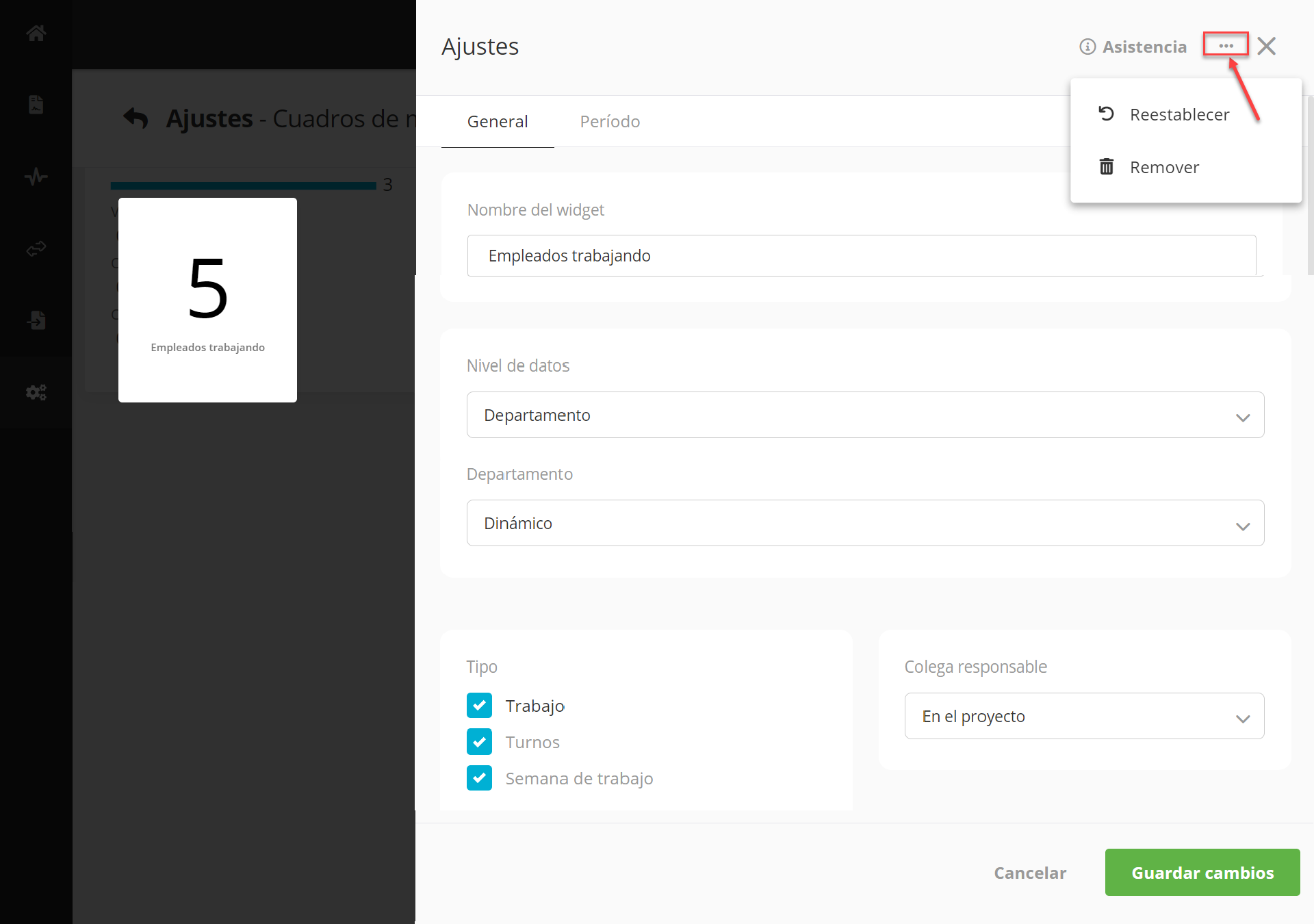Screen dimensions: 1314x924
Task: Click the activity pulse sidebar icon
Action: point(36,177)
